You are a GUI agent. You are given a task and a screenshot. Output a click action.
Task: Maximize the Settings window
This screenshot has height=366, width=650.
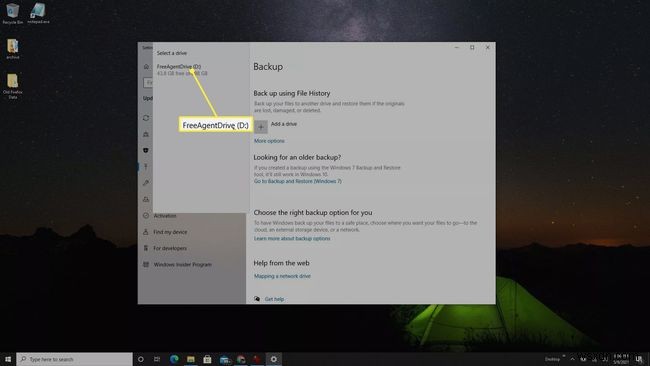pyautogui.click(x=472, y=47)
